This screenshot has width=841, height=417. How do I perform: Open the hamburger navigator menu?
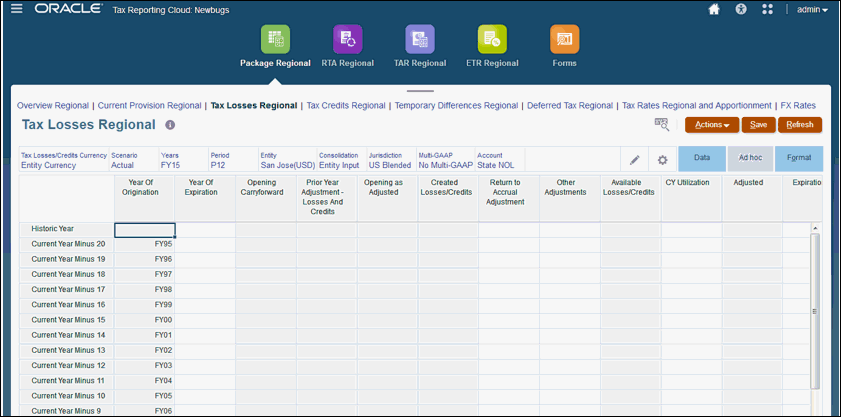17,9
